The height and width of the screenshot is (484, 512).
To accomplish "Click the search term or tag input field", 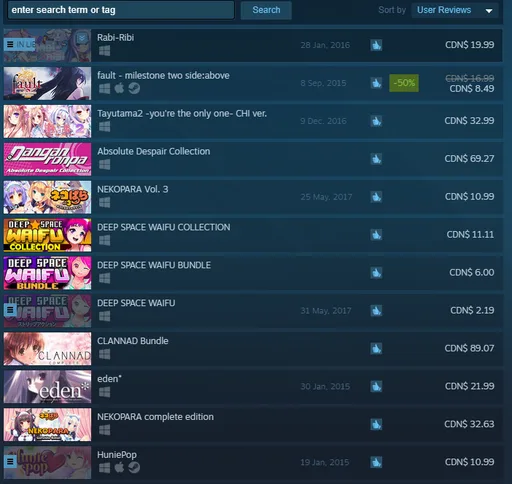I will point(121,10).
